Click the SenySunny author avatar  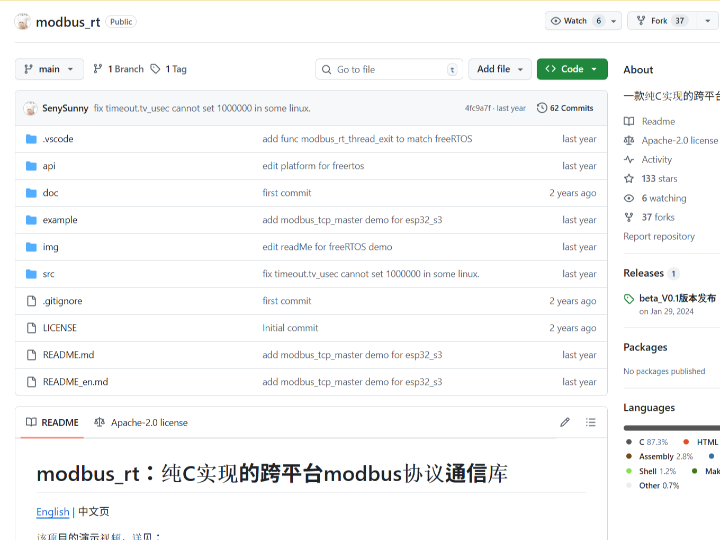point(30,108)
